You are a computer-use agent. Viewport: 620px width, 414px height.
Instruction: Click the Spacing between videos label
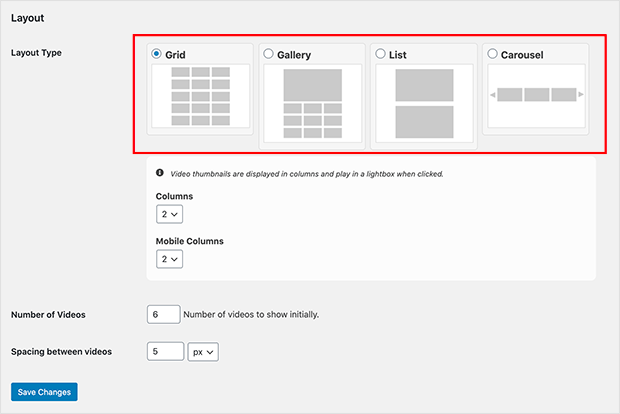pos(61,352)
